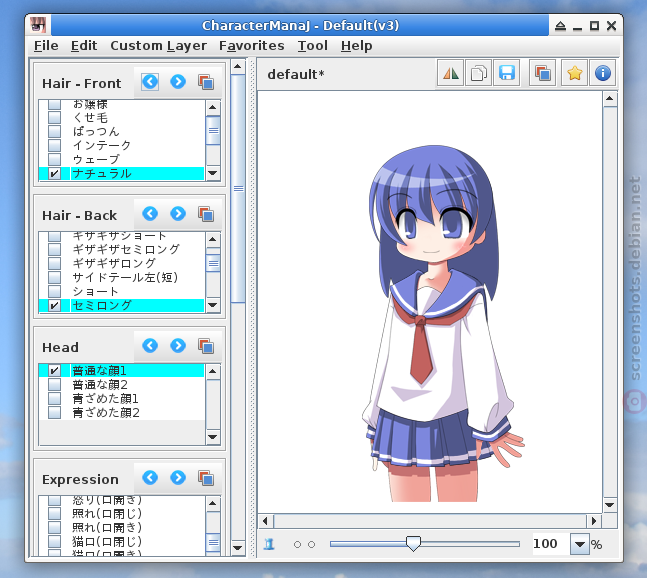Open the Help menu
Screen dimensions: 647x578
coord(357,45)
